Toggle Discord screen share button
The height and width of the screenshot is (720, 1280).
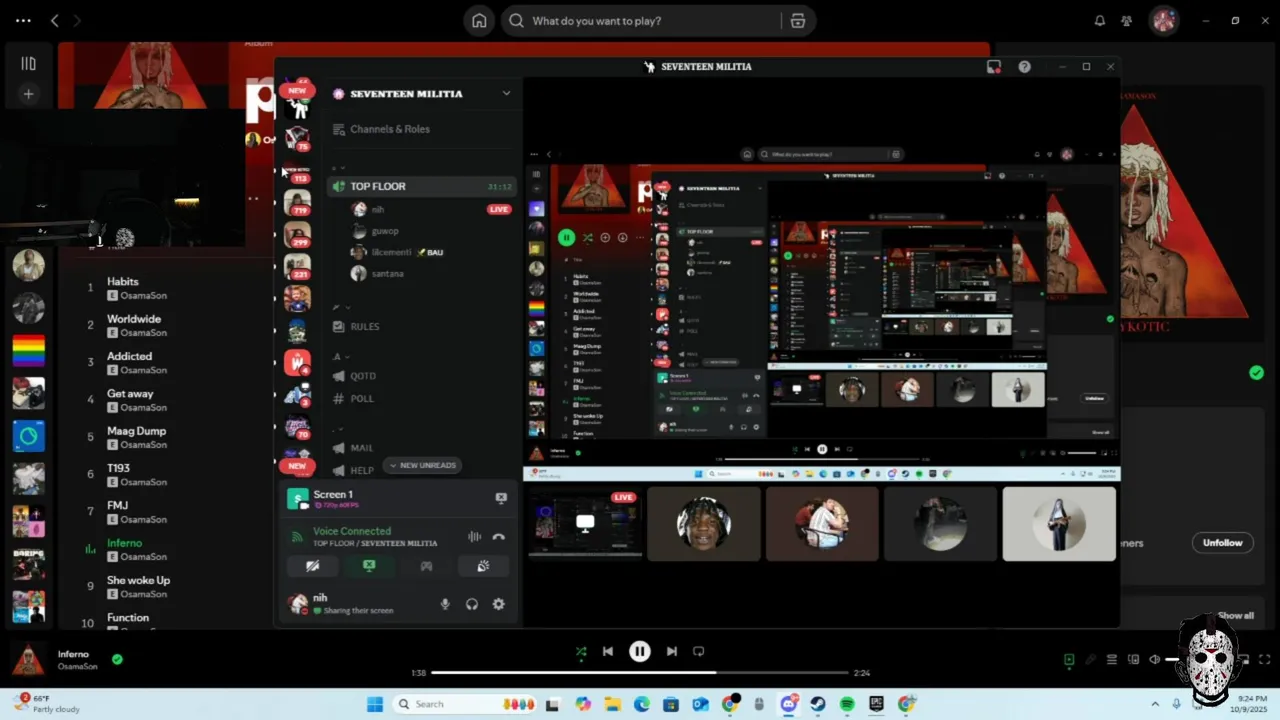369,566
